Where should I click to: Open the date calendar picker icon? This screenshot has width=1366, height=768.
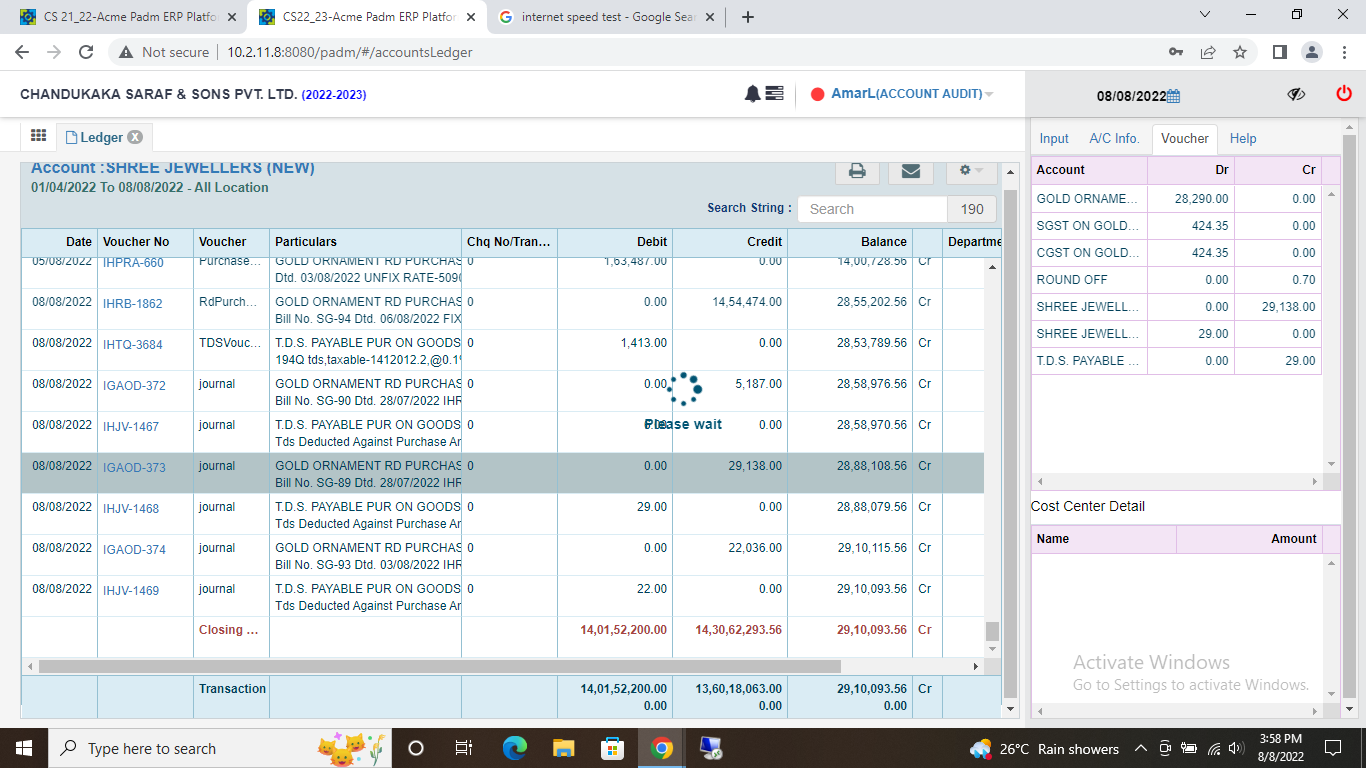coord(1174,96)
